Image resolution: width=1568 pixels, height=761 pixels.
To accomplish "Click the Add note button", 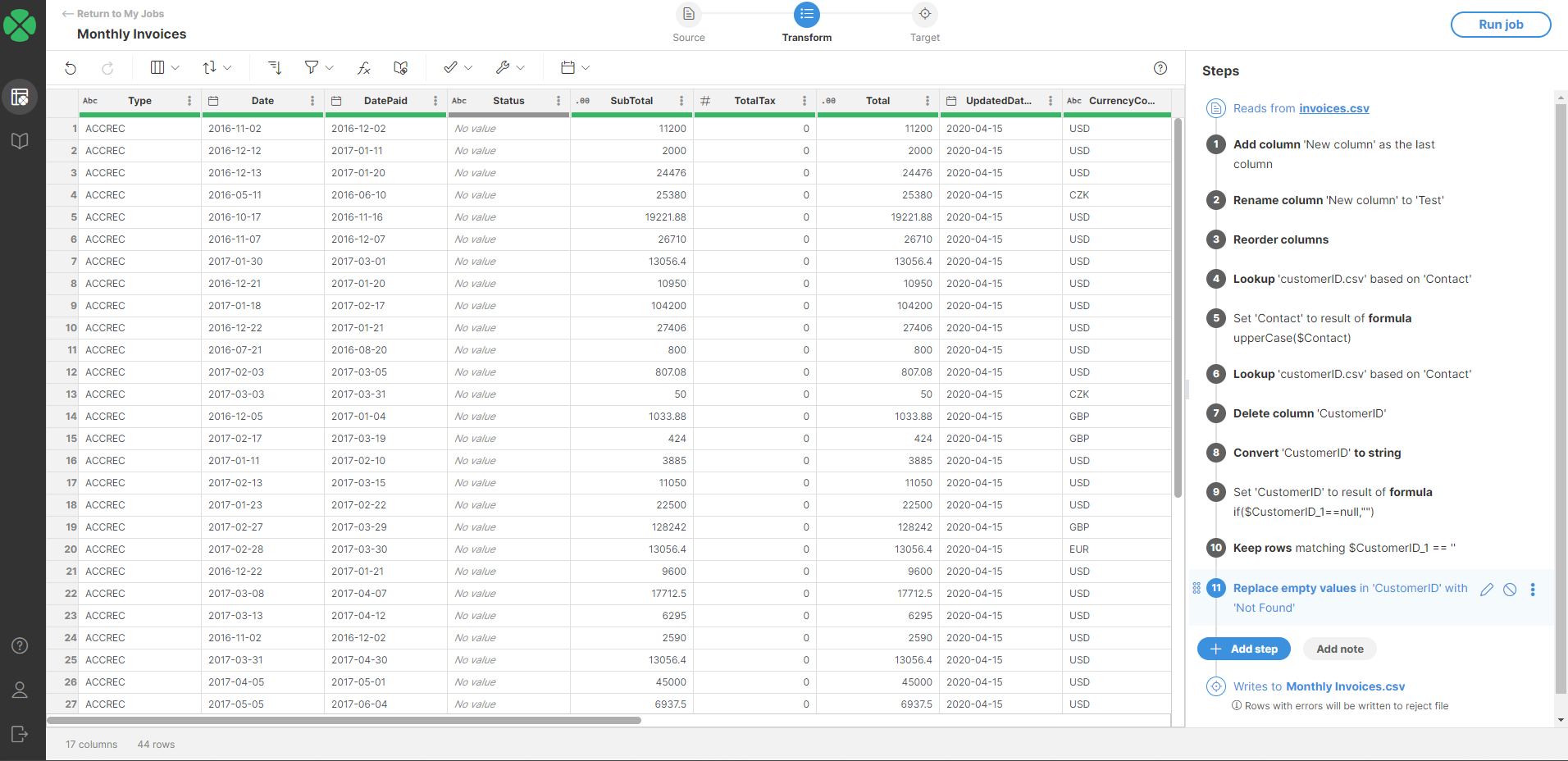I will point(1340,649).
